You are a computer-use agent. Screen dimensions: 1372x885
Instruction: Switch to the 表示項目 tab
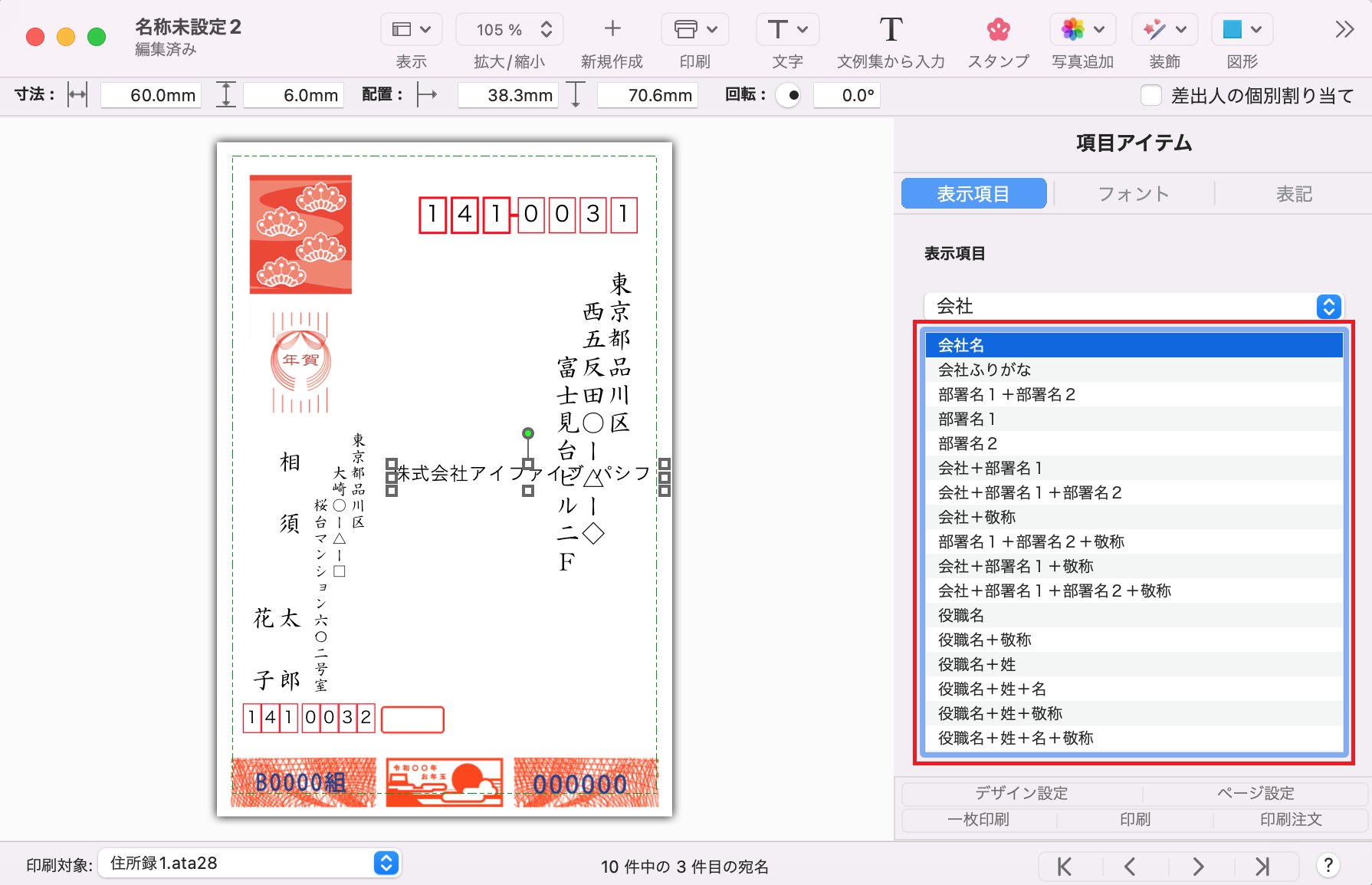click(973, 193)
